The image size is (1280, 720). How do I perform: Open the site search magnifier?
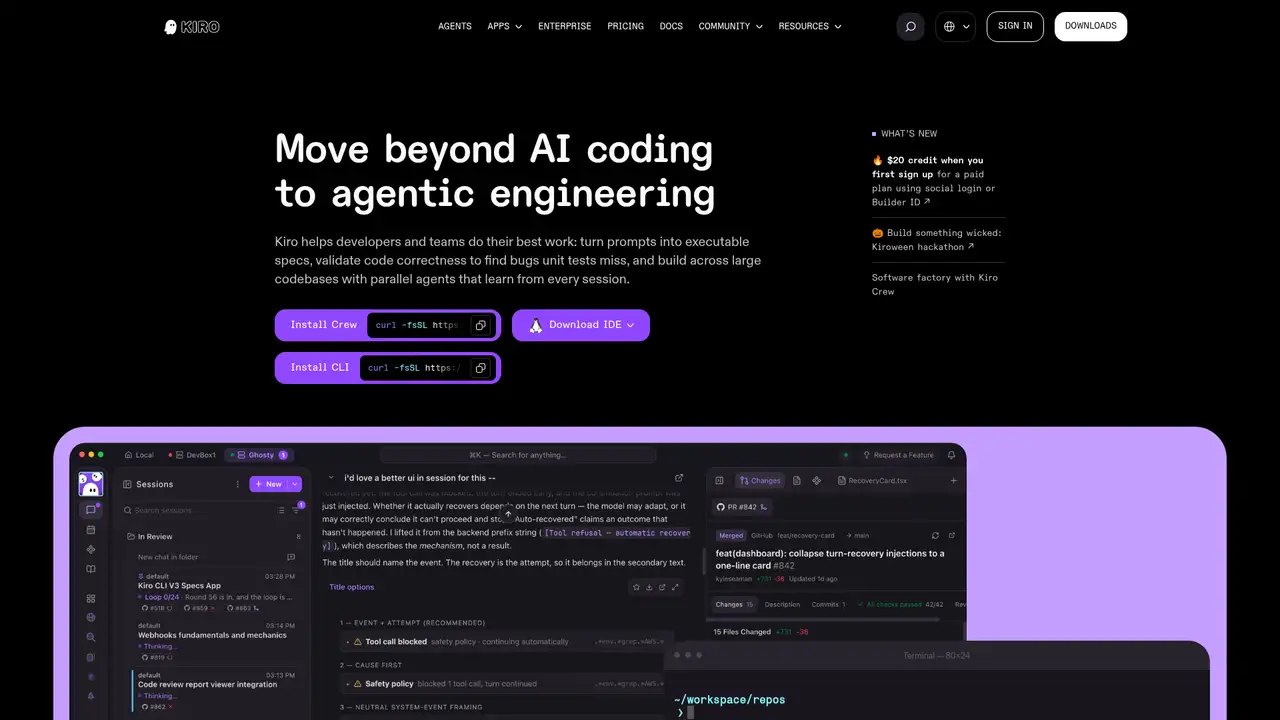click(910, 27)
